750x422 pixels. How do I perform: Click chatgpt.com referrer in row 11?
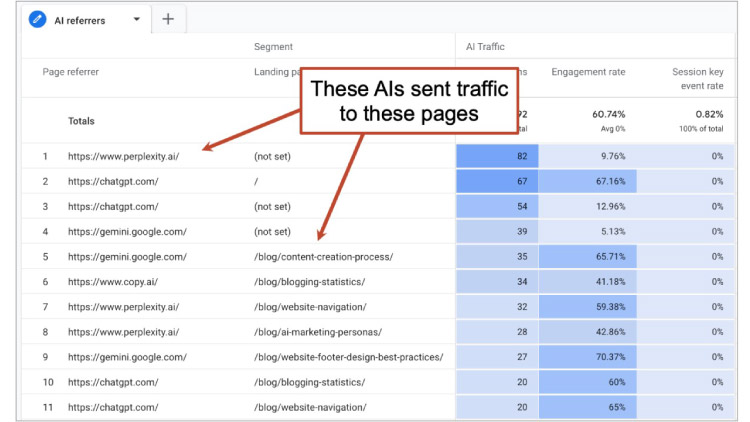[113, 407]
